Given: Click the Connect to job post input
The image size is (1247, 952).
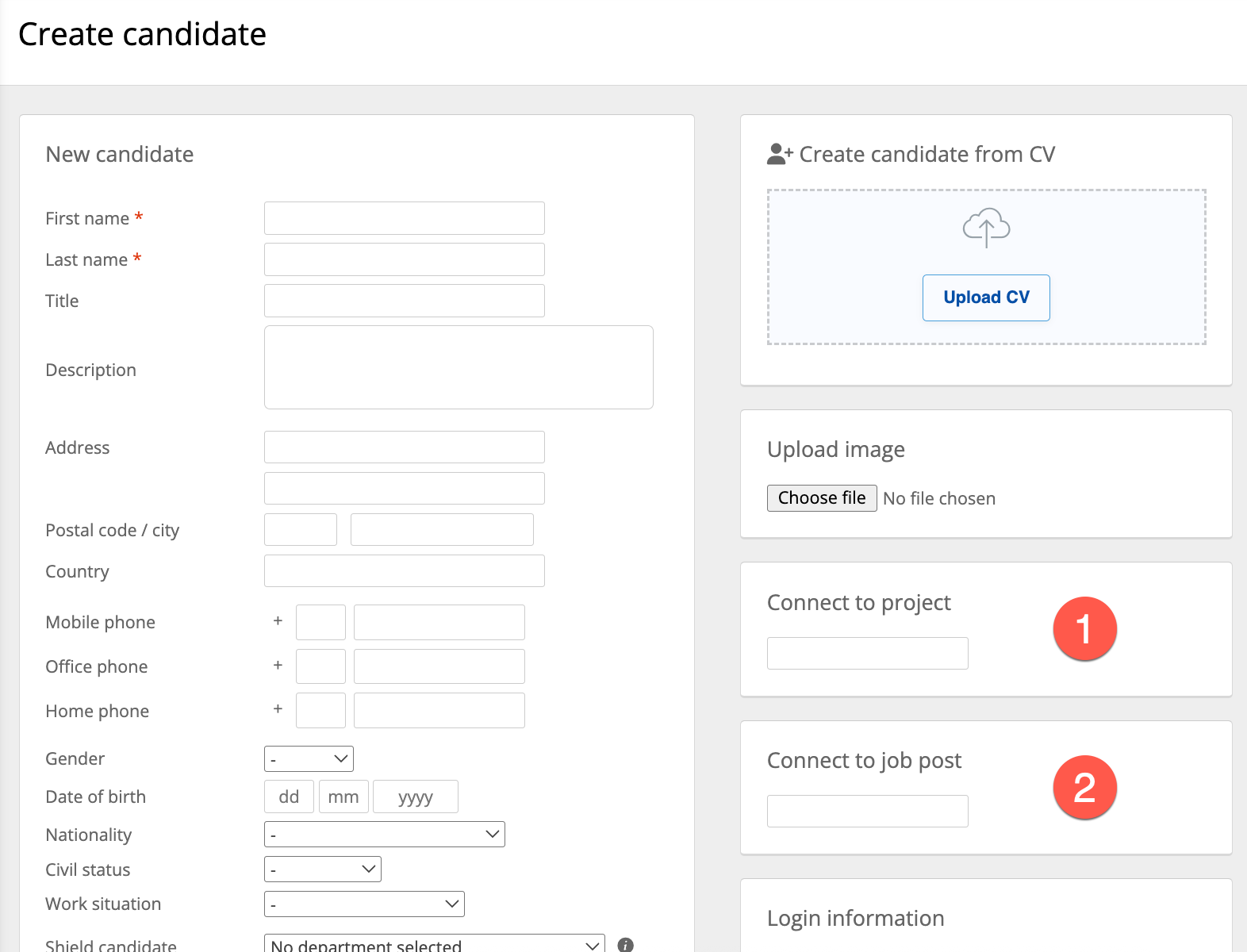Looking at the screenshot, I should click(x=867, y=812).
